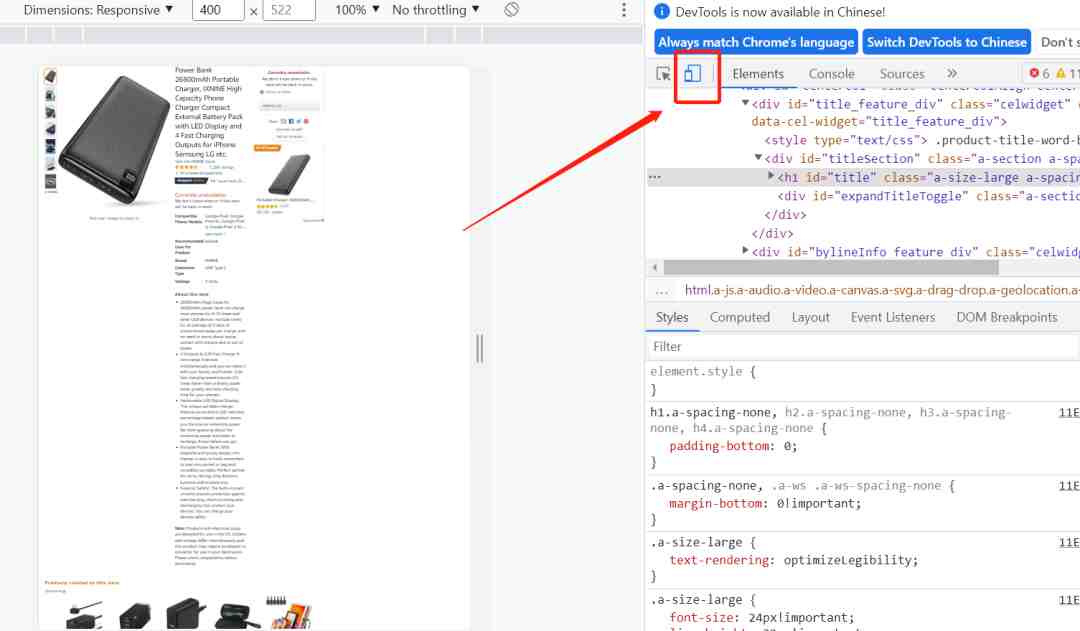
Task: Expand the h1 id="title" node
Action: pos(771,176)
